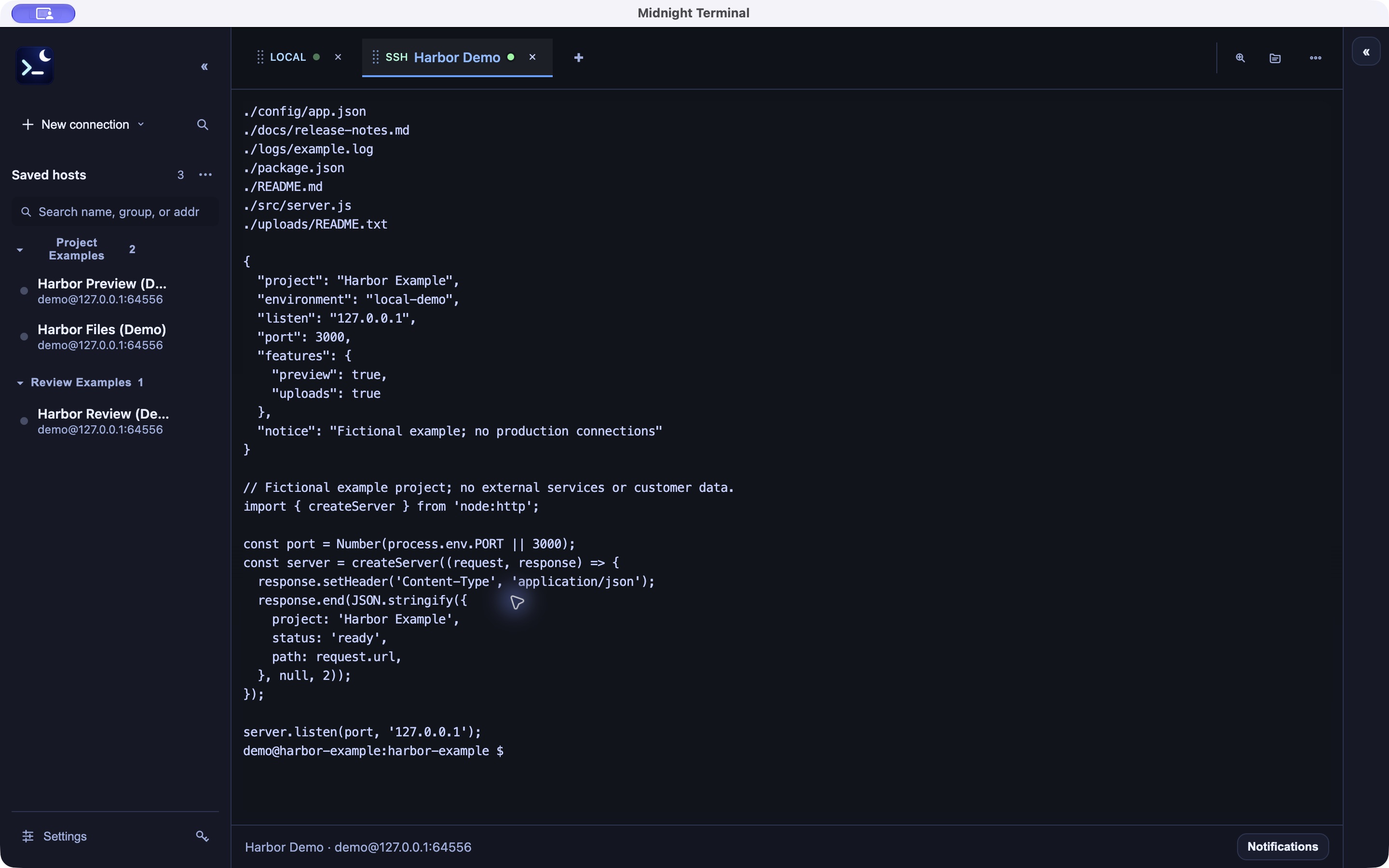
Task: Open the terminal toolbar more options menu
Action: coord(1316,58)
